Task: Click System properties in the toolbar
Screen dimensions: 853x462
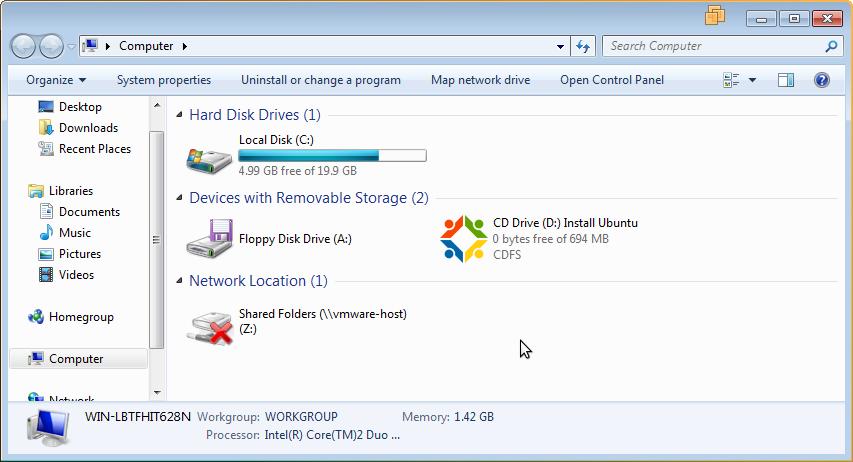Action: tap(164, 80)
